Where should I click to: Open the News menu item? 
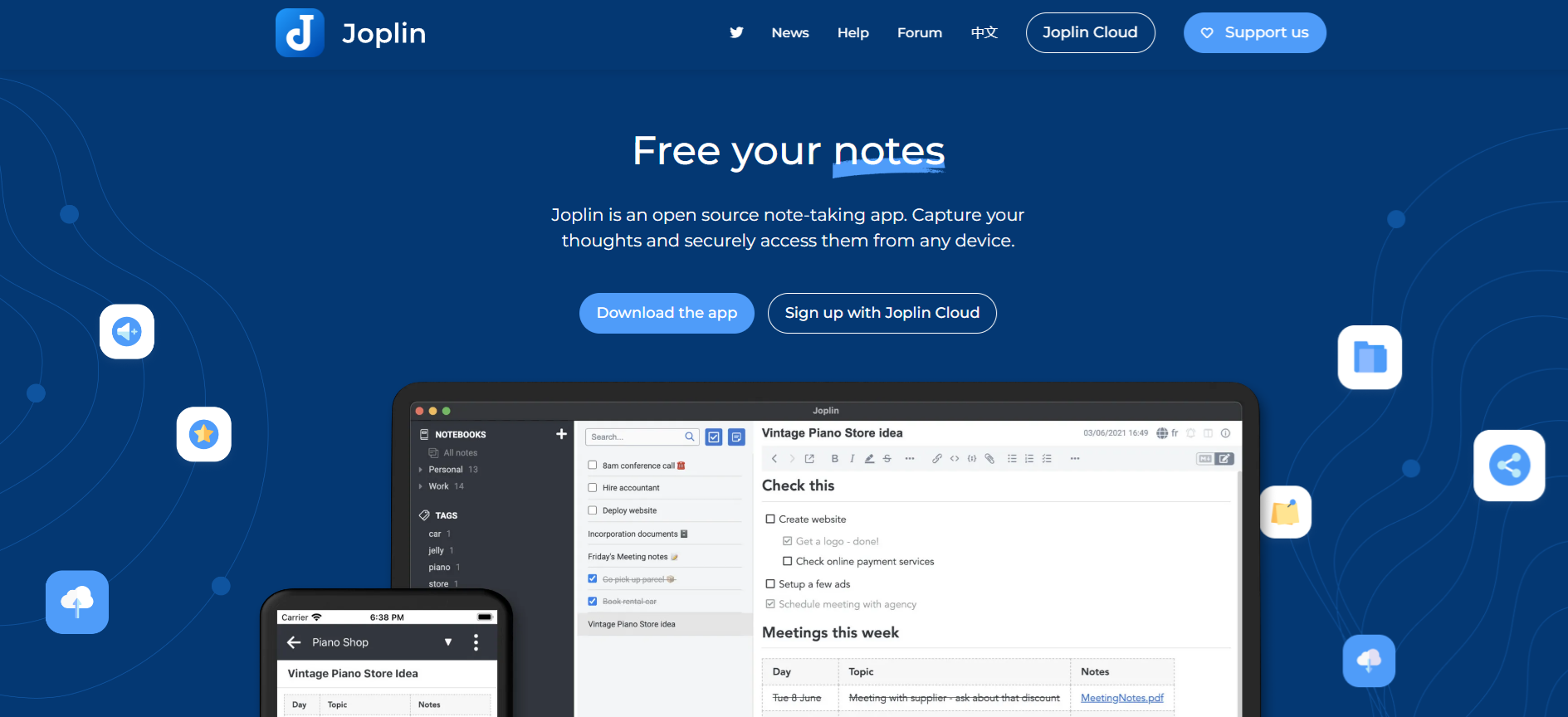click(789, 33)
